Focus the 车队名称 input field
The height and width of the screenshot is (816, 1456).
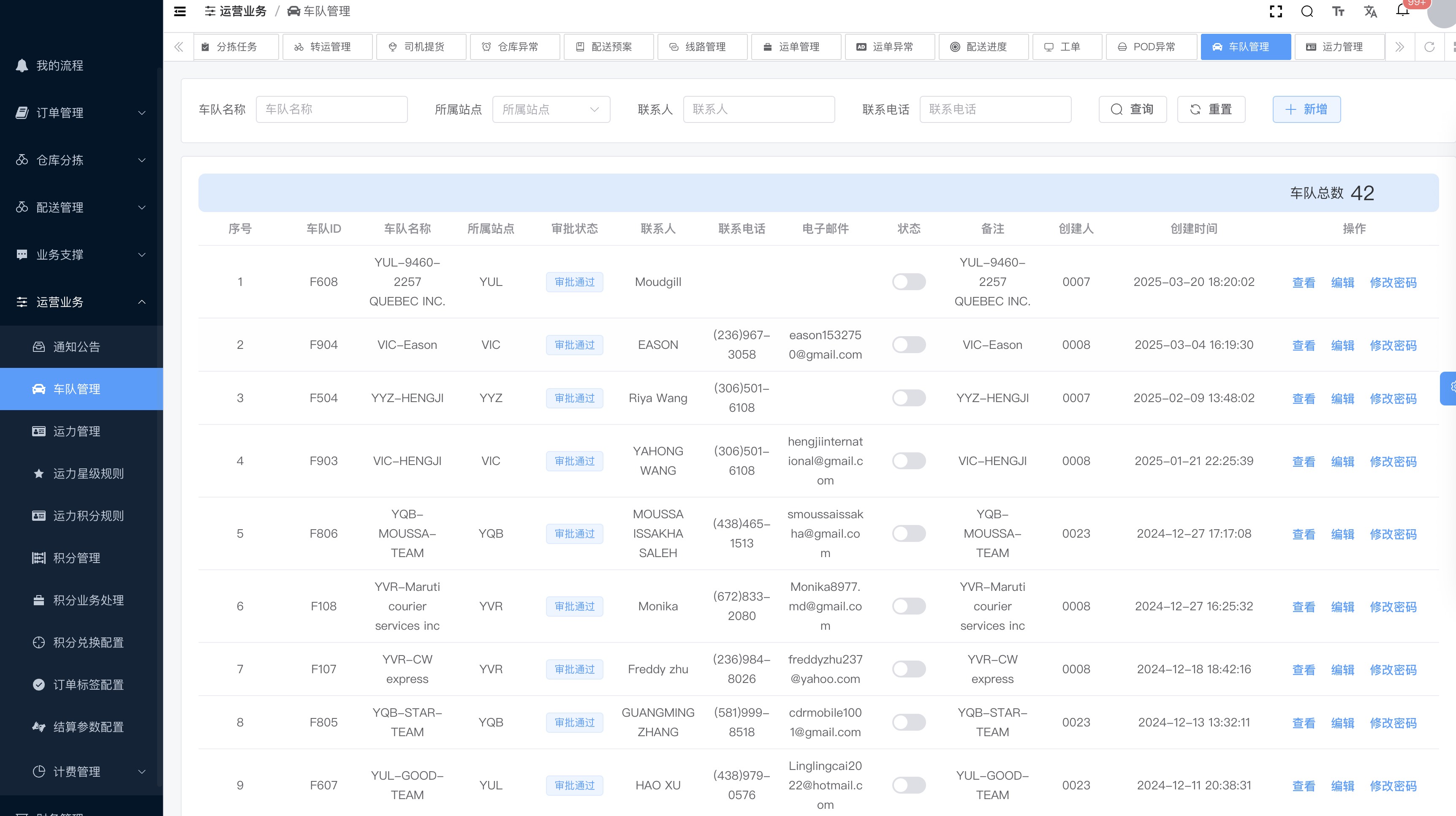pos(331,109)
